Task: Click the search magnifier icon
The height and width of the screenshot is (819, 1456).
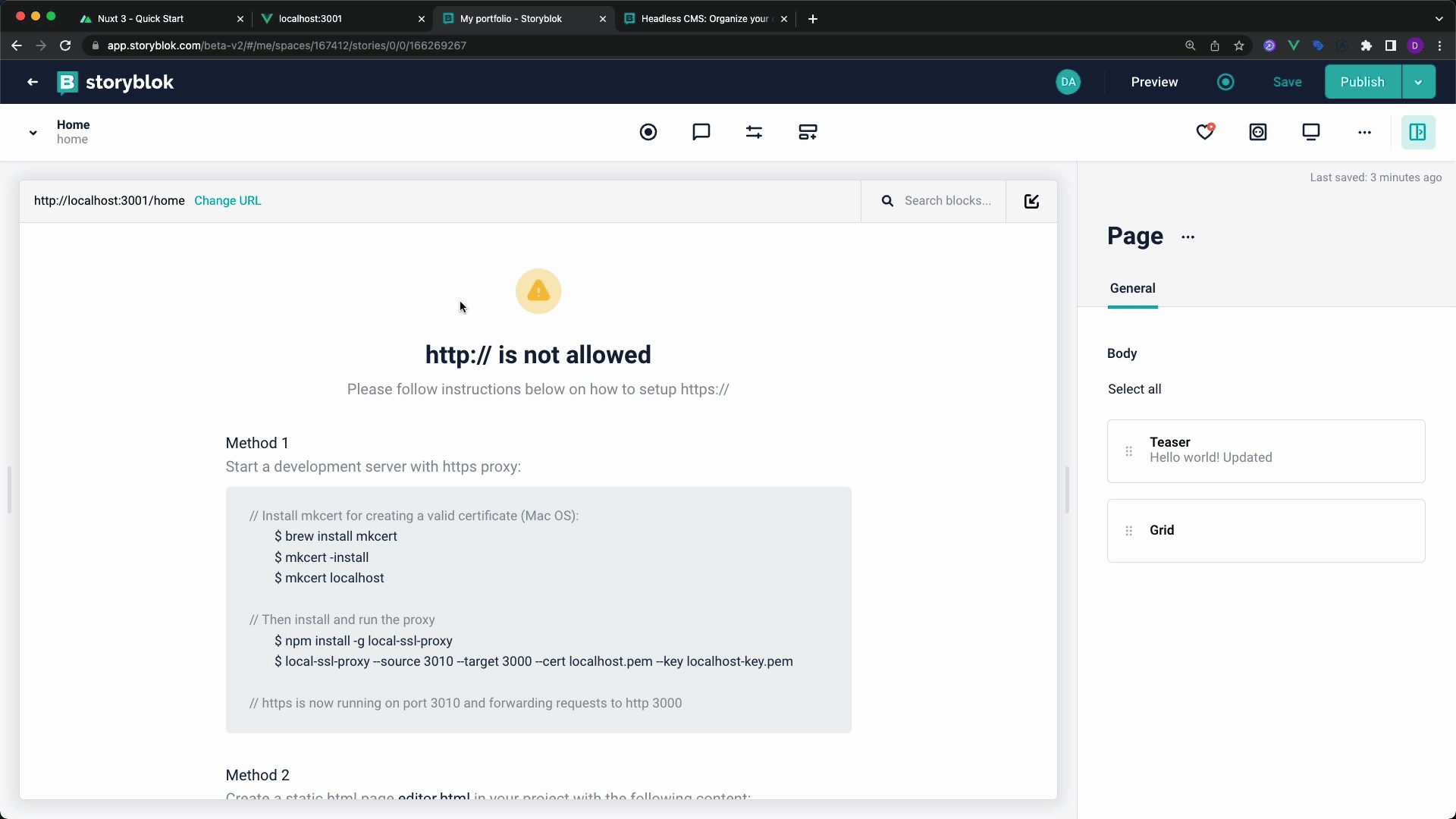Action: pos(887,201)
